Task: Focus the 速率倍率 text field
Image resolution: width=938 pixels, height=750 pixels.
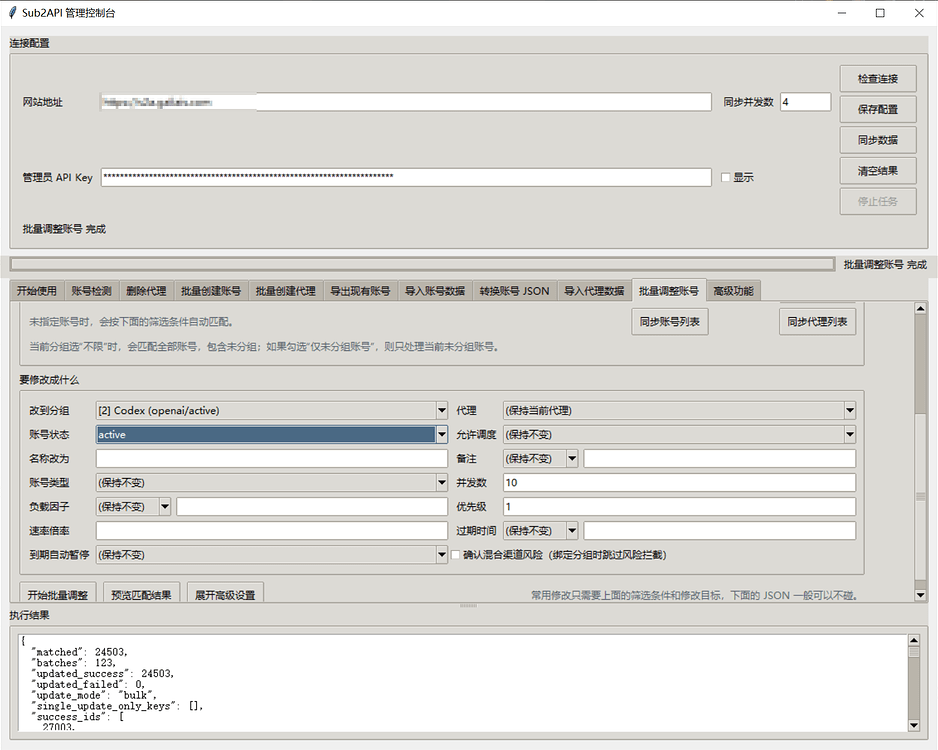Action: tap(272, 531)
